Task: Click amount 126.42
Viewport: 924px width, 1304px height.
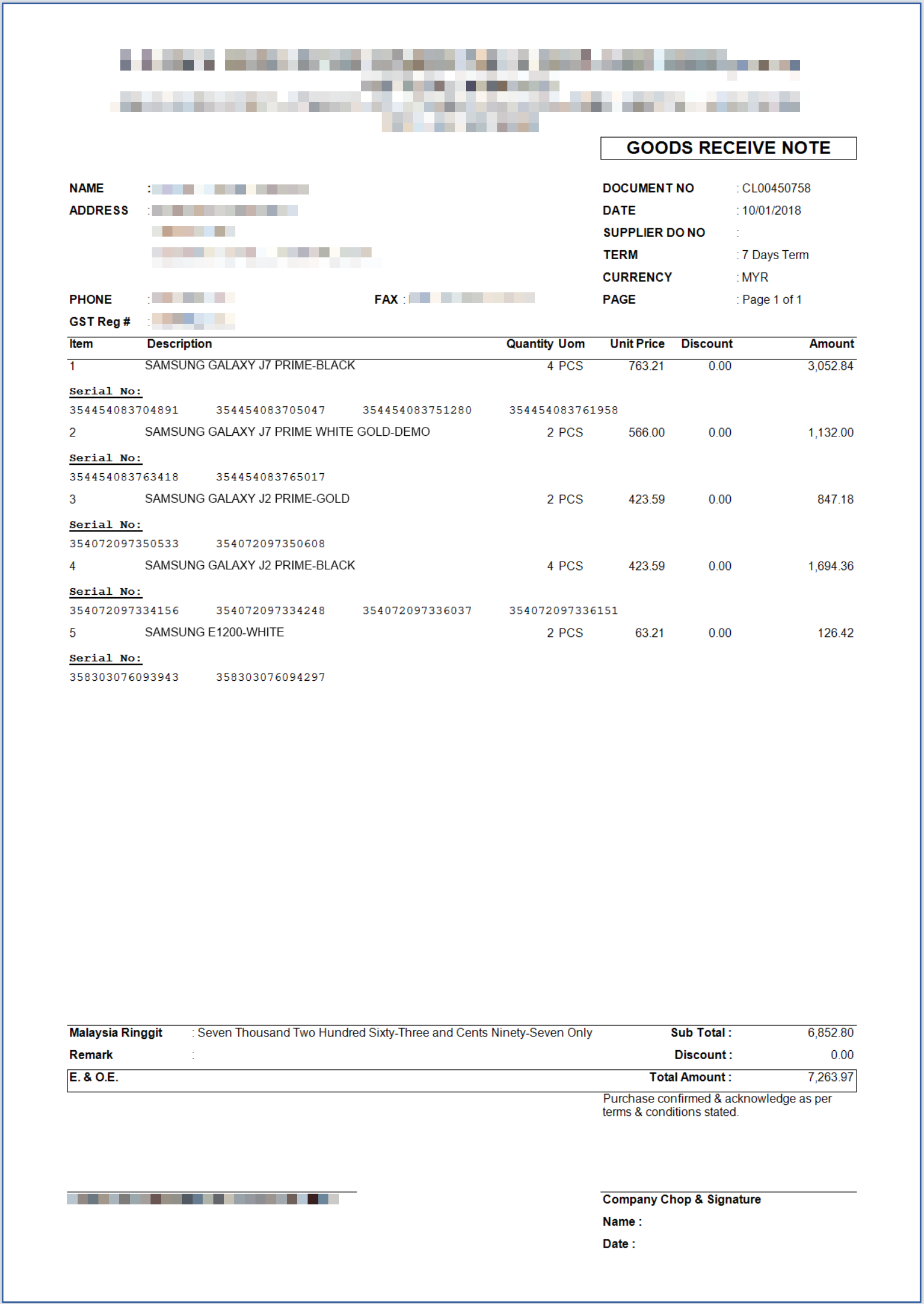Action: [x=836, y=633]
